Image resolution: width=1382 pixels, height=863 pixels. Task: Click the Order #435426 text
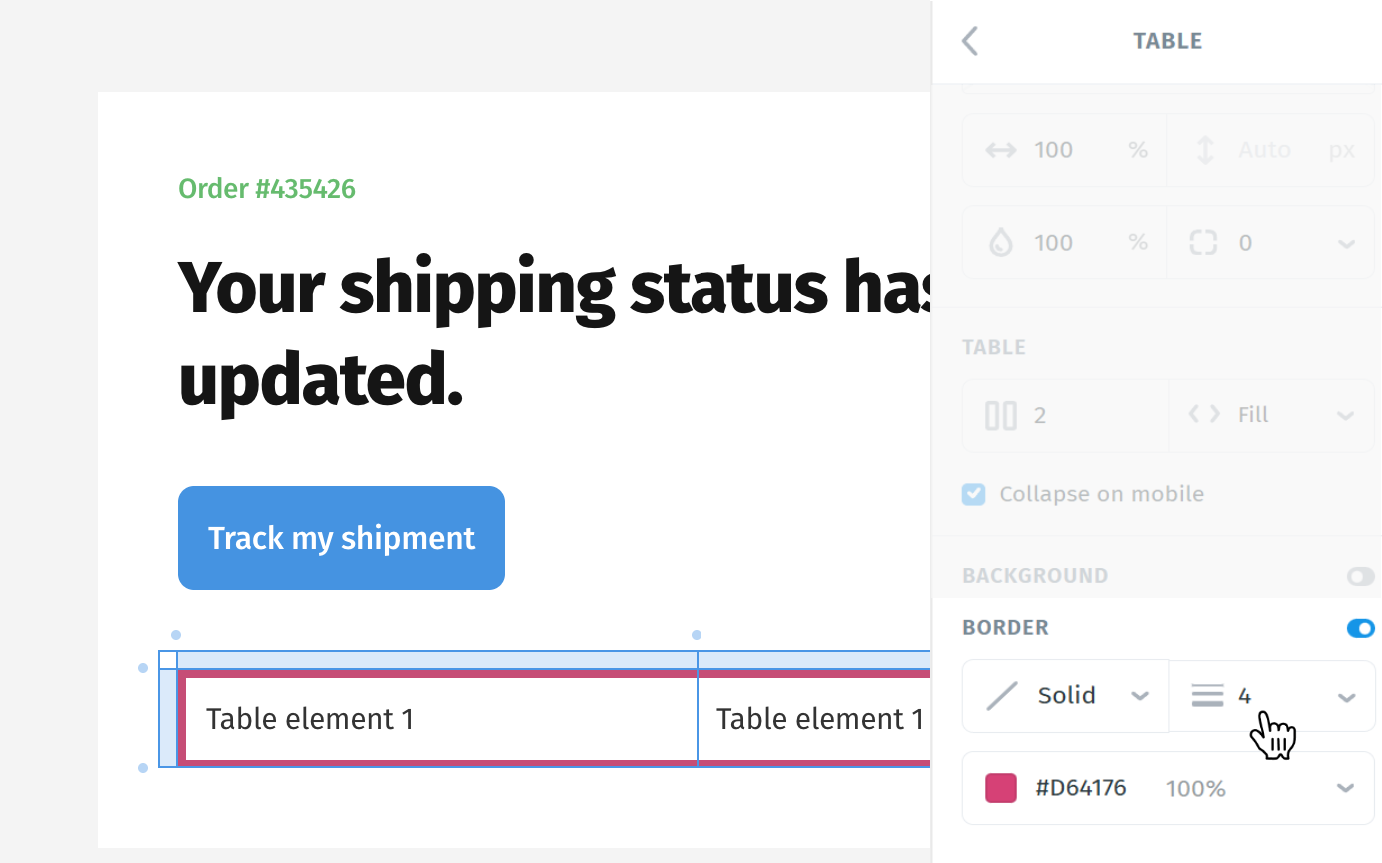coord(267,189)
